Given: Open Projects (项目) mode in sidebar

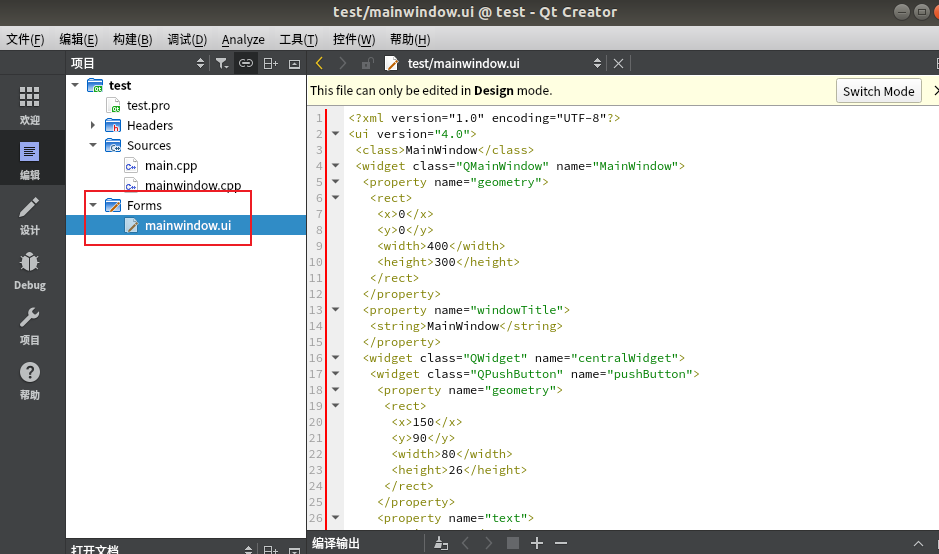Looking at the screenshot, I should [x=29, y=325].
